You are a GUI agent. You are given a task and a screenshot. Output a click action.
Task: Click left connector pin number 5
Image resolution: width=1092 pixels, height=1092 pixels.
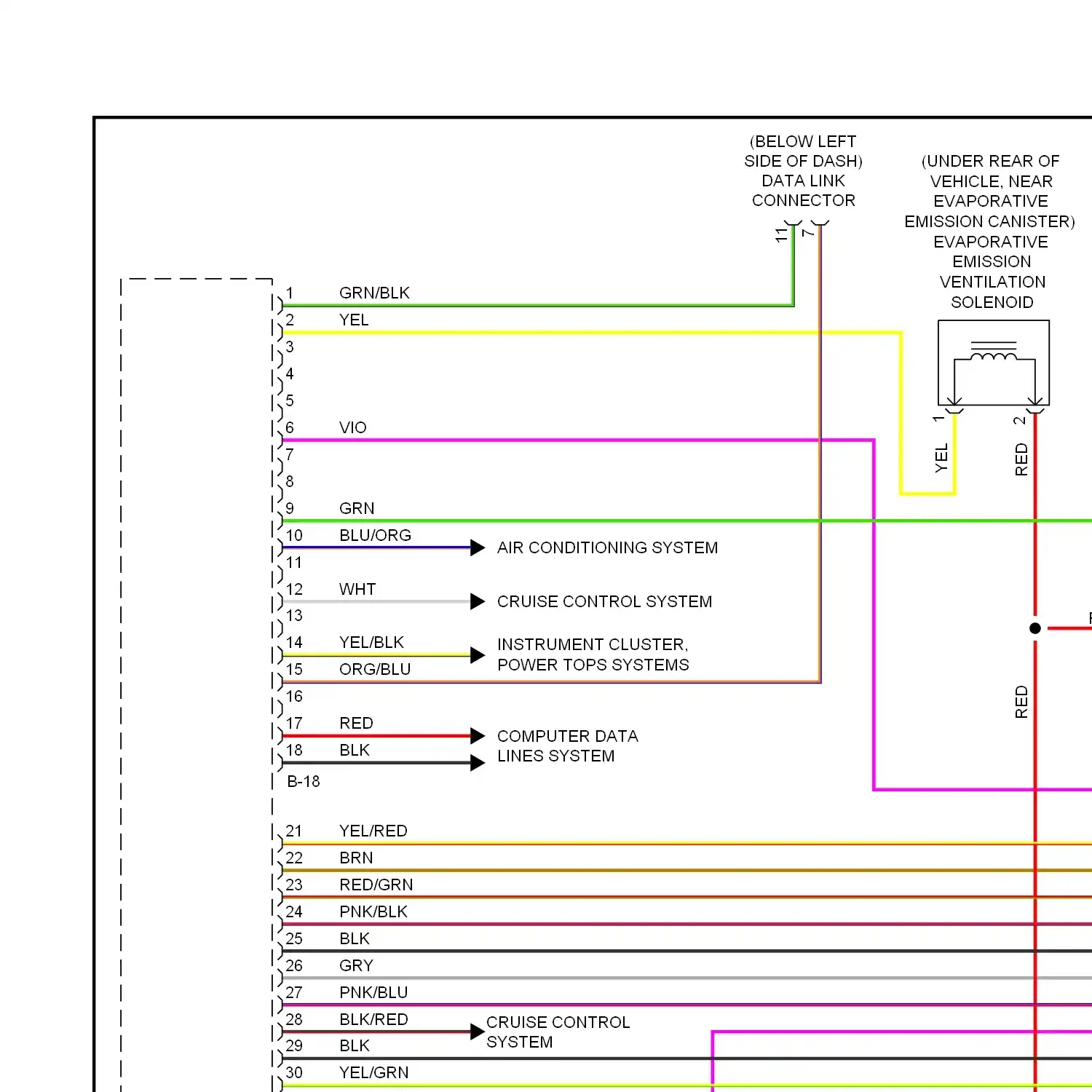pyautogui.click(x=290, y=400)
